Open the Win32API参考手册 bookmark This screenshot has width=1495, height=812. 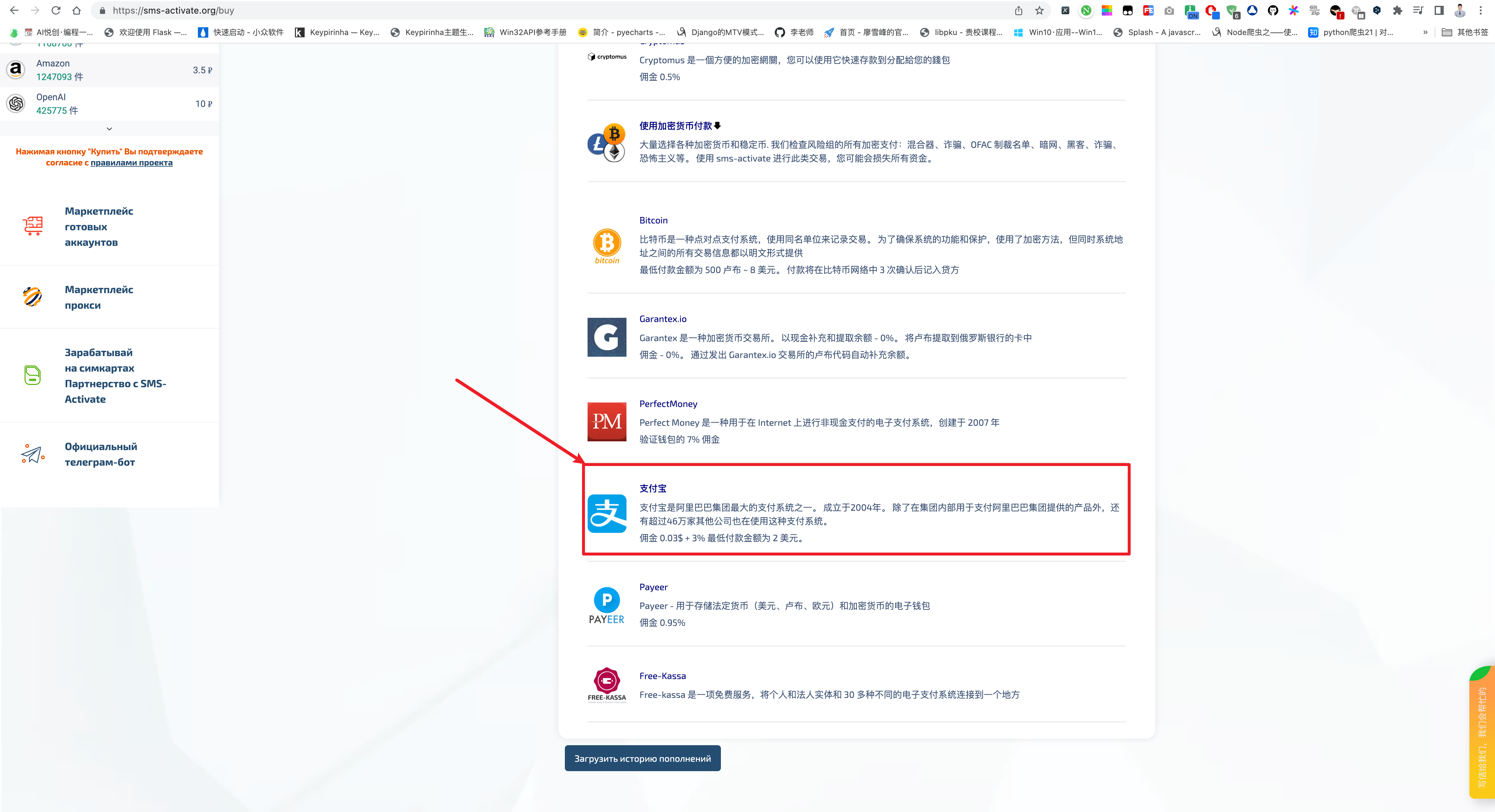[525, 32]
